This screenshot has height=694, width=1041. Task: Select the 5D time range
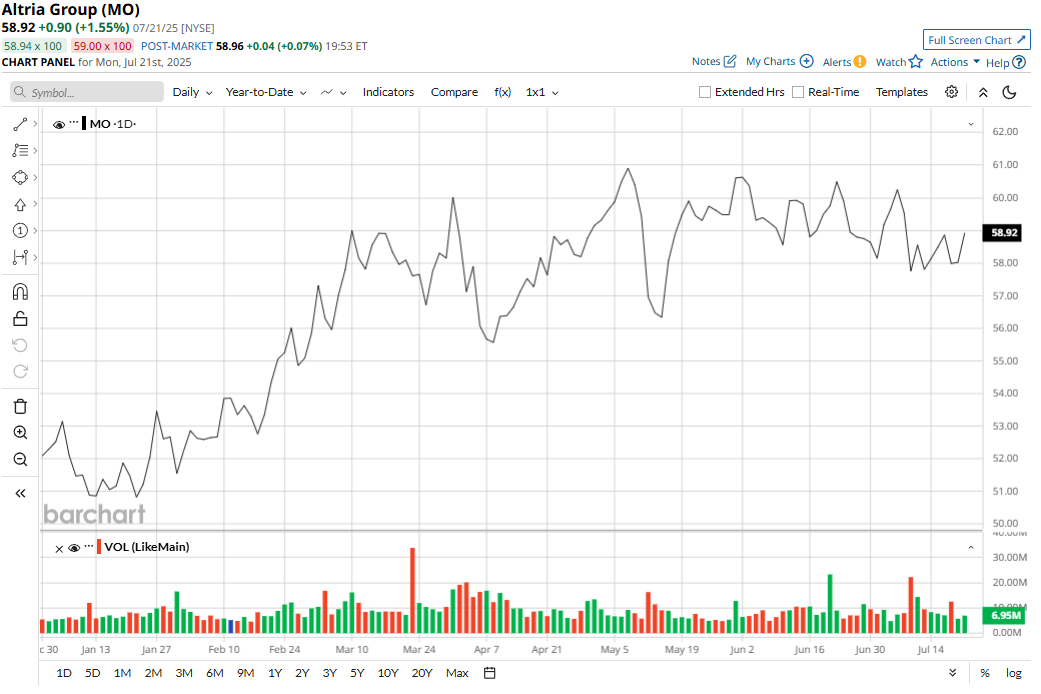coord(92,673)
